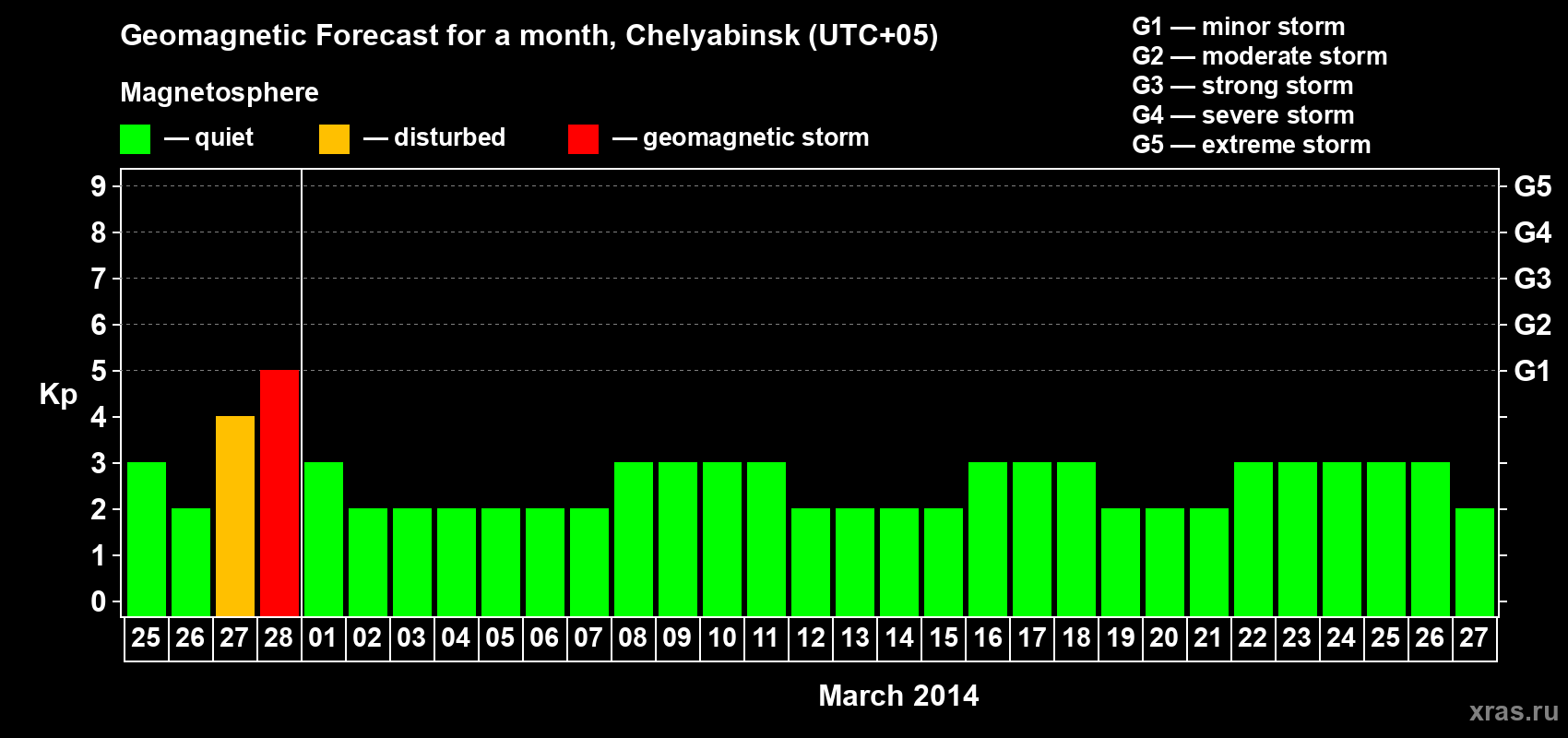Click the Kp axis label
The image size is (1568, 738).
click(x=58, y=395)
